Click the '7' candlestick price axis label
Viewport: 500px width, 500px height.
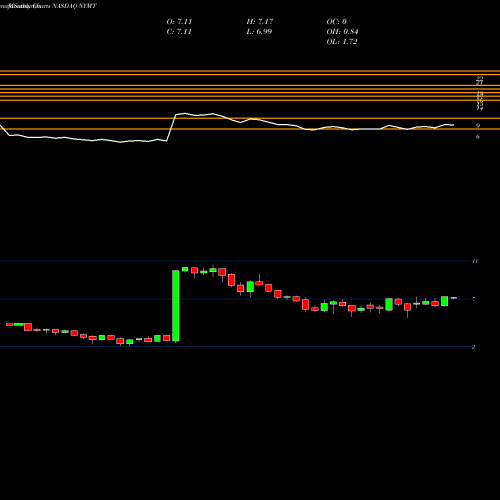click(474, 299)
